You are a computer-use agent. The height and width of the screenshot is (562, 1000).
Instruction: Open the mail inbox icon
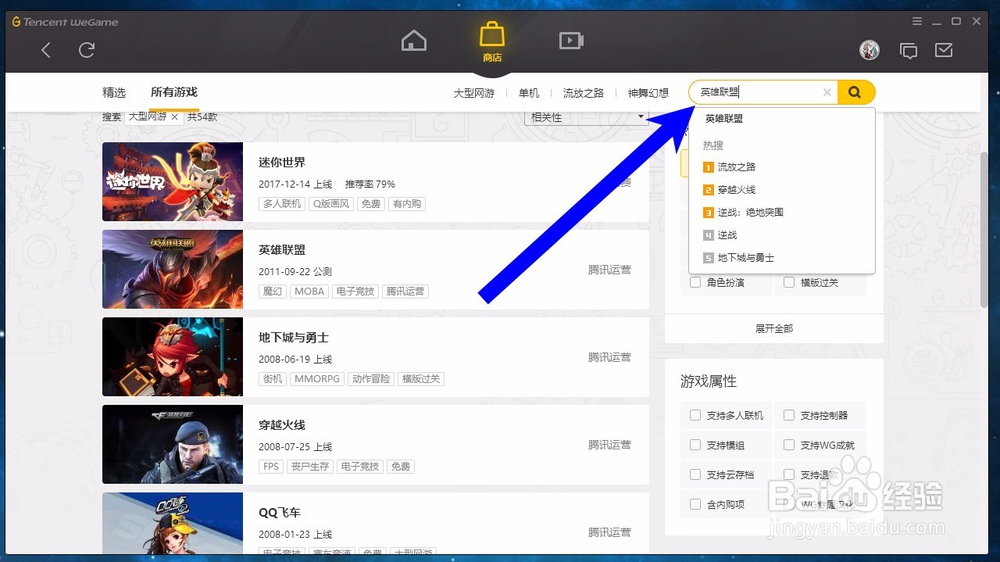944,50
